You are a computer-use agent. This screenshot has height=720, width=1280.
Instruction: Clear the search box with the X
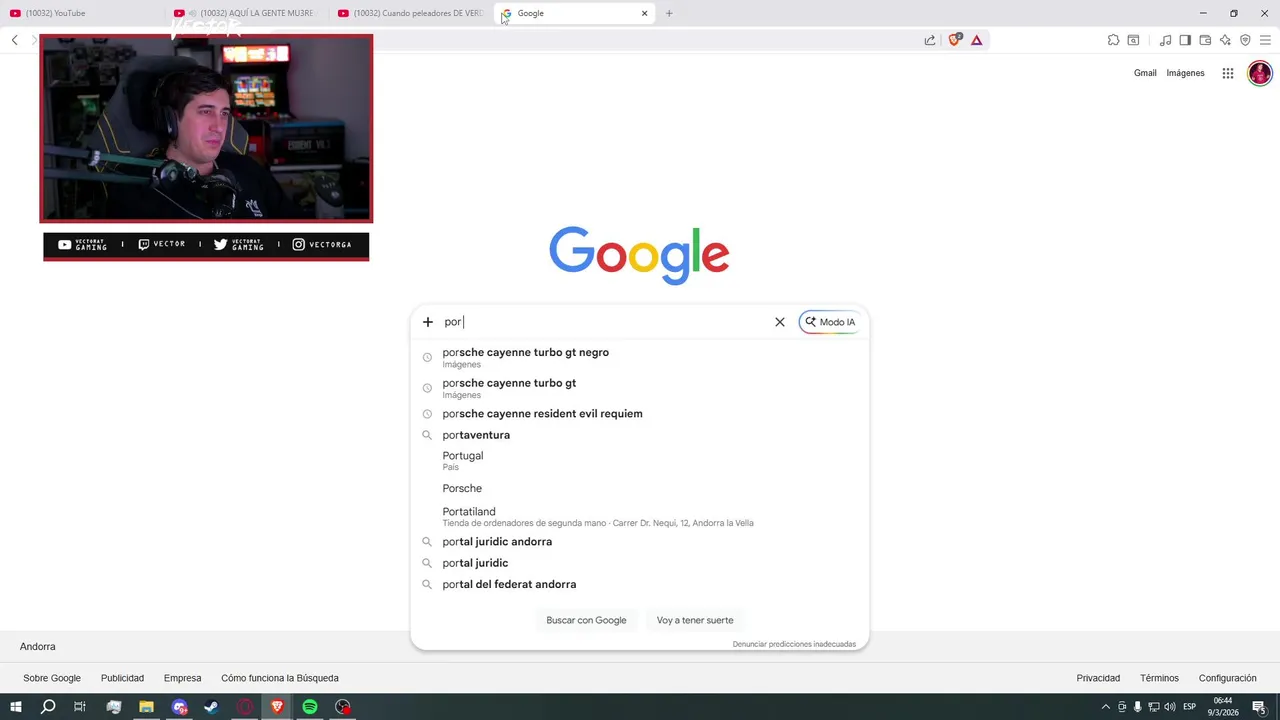(x=780, y=322)
